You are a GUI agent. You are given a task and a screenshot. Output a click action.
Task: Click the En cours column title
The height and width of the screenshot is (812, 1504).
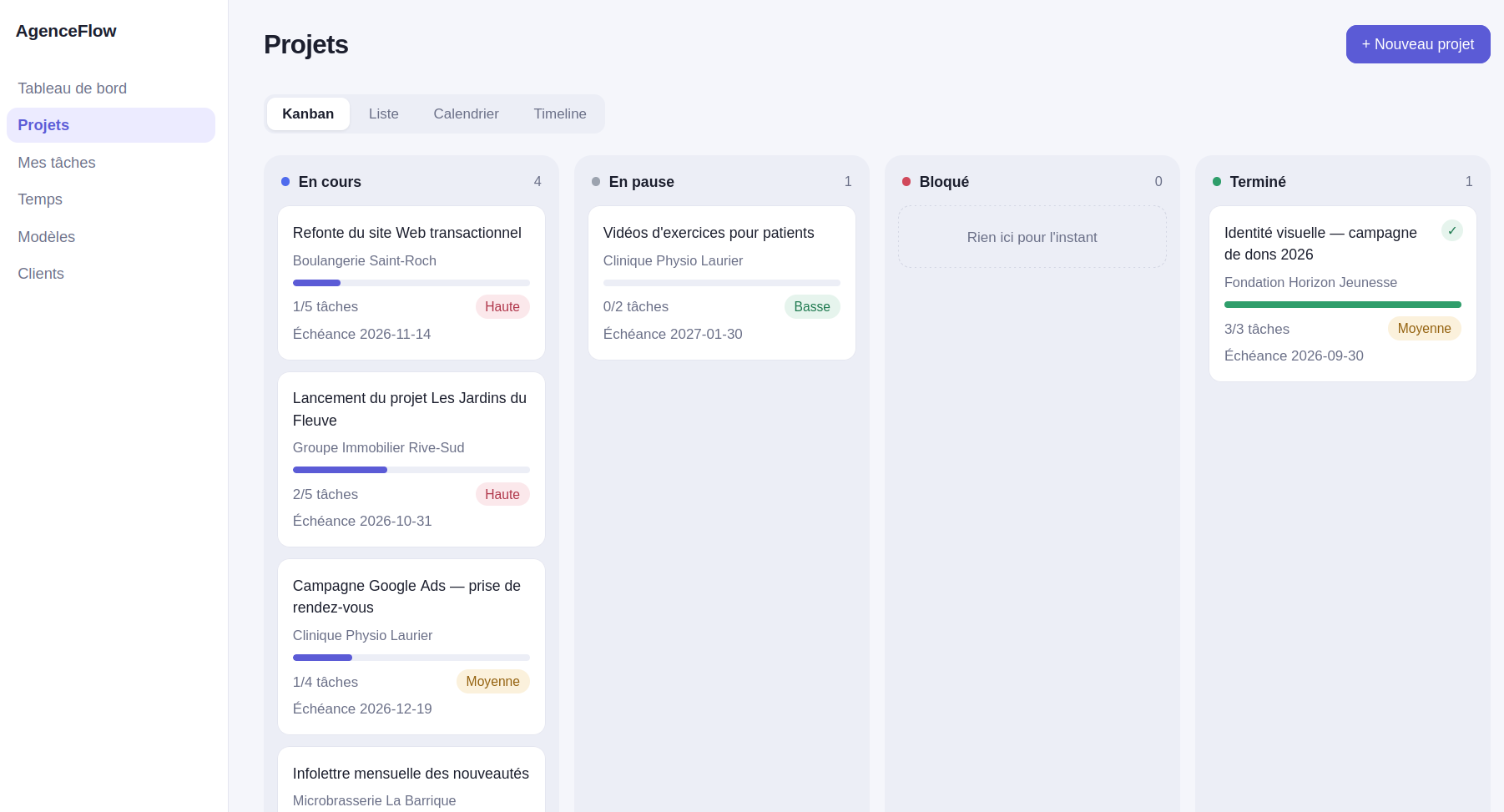pyautogui.click(x=330, y=182)
